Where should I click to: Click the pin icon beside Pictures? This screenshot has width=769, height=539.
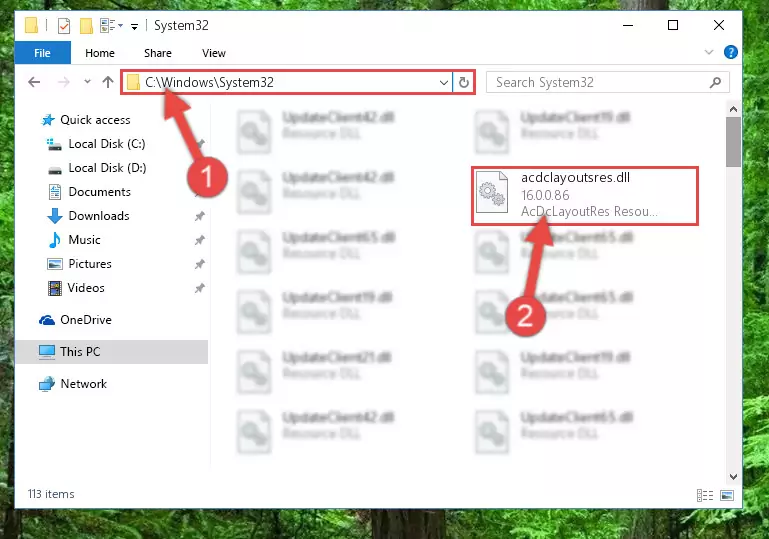199,264
